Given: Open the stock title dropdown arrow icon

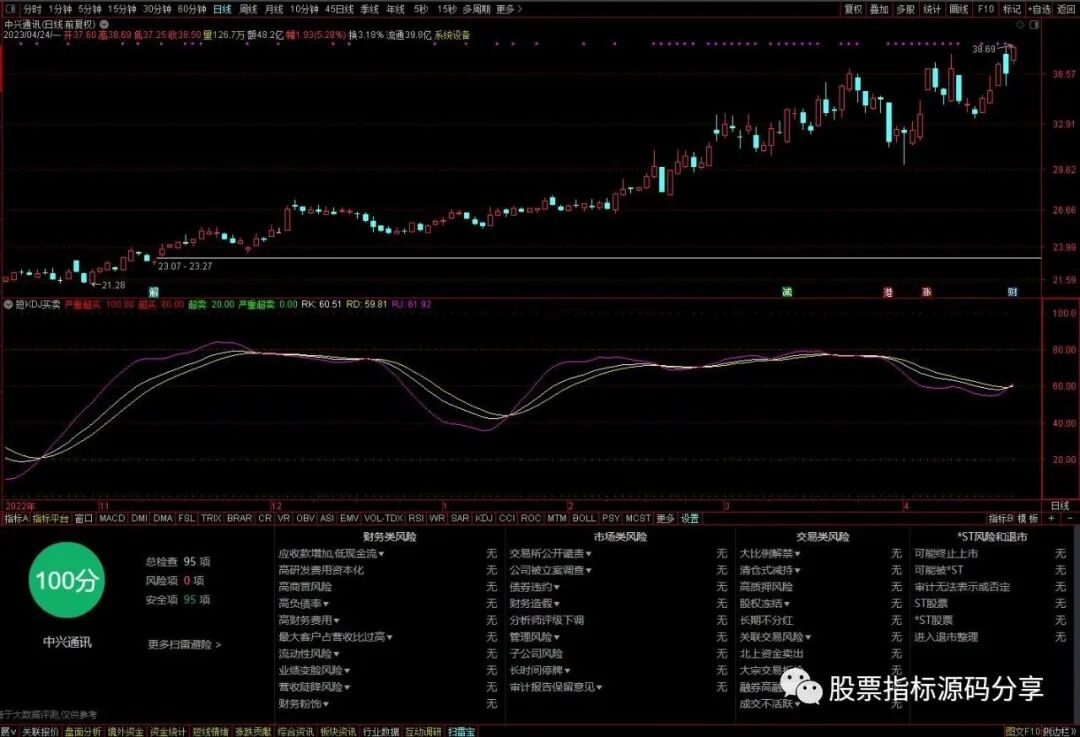Looking at the screenshot, I should coord(104,23).
